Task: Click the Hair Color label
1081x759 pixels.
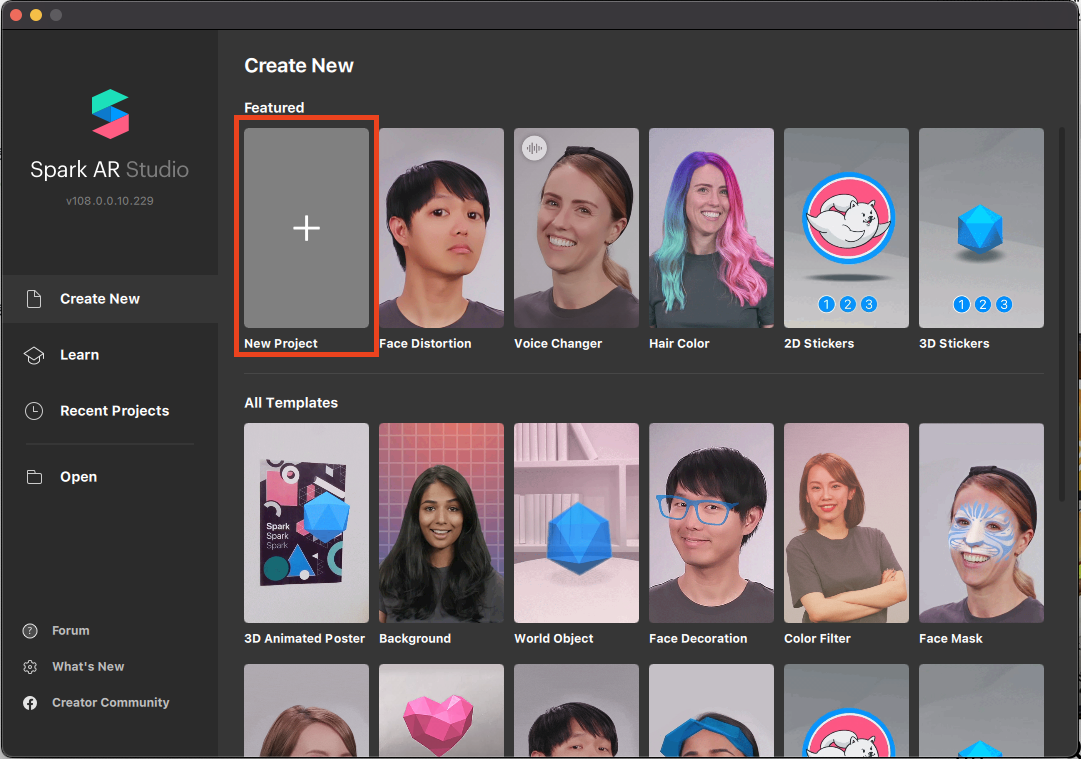Action: coord(679,343)
